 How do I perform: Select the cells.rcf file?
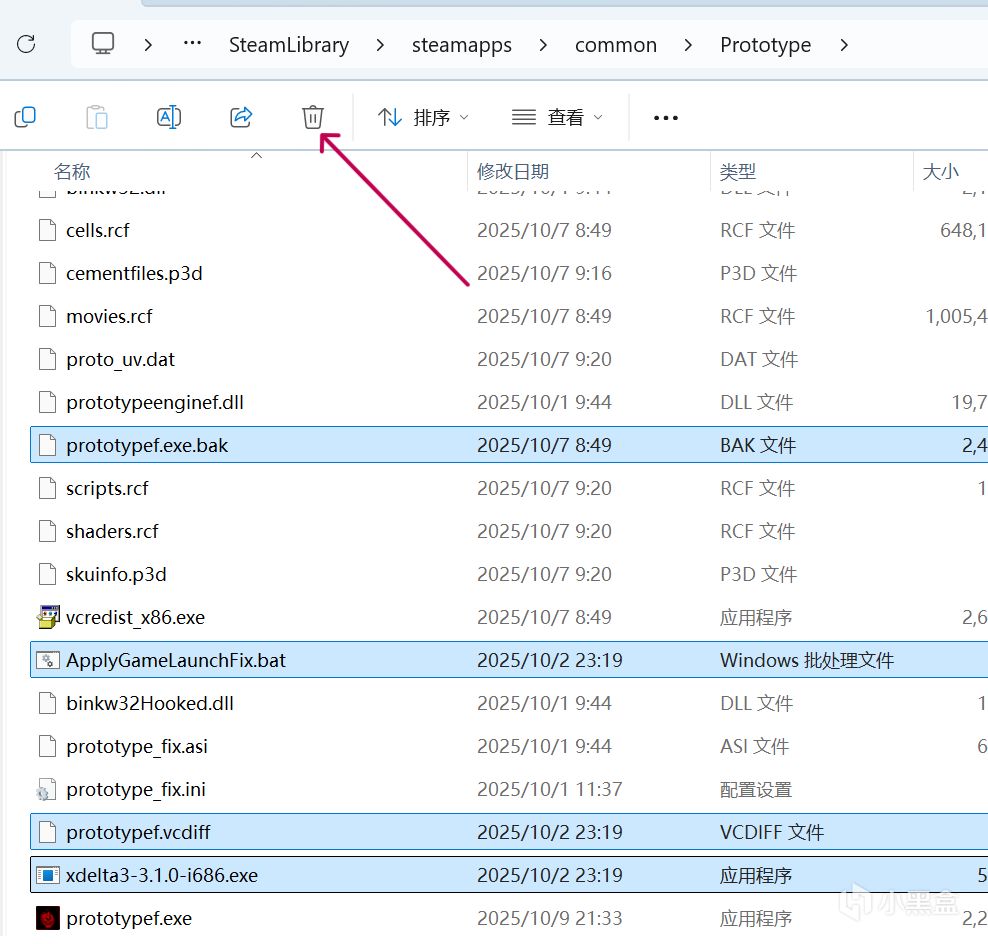[x=509, y=230]
